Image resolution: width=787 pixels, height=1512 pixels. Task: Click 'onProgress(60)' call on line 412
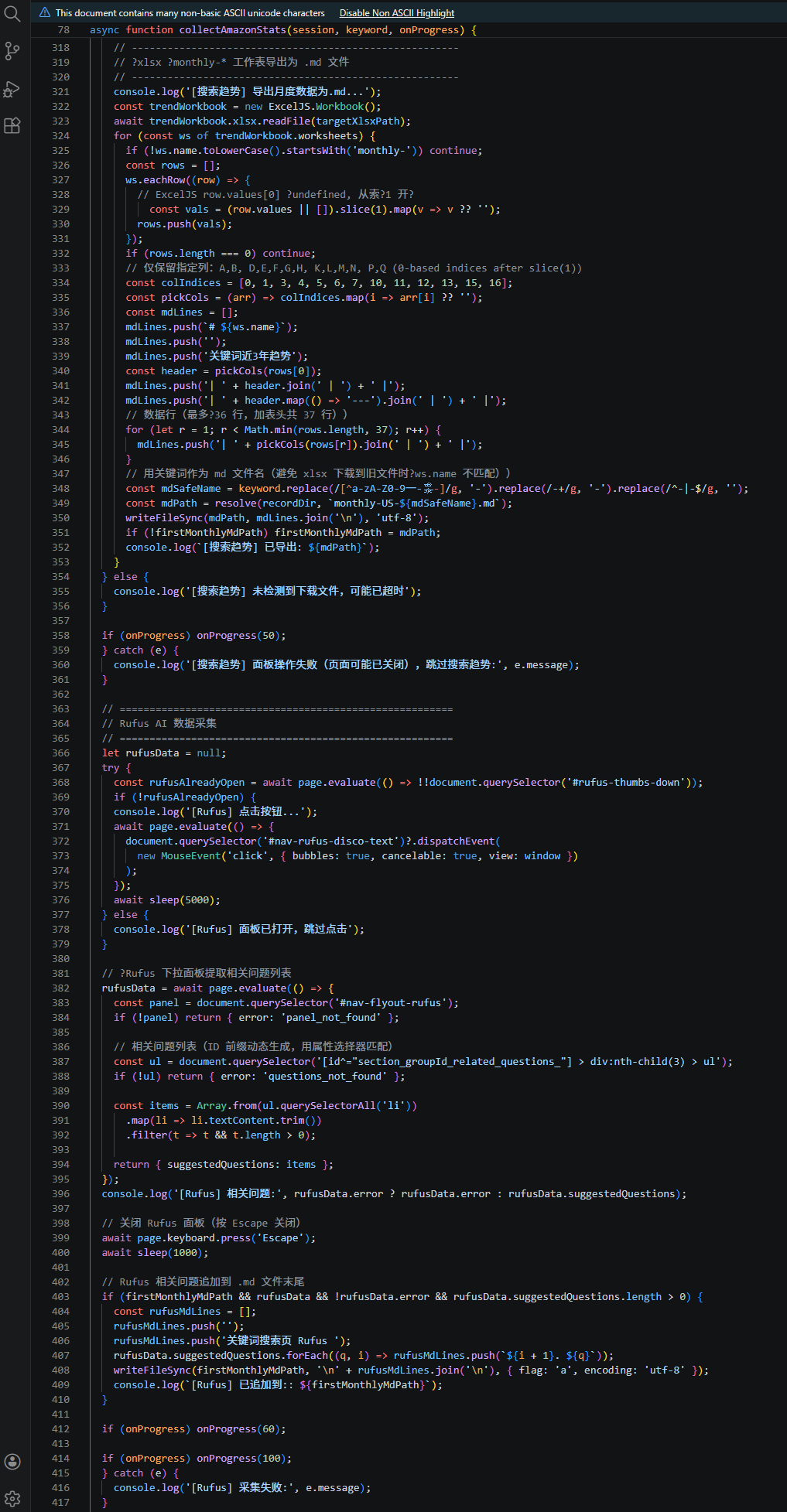[x=238, y=1429]
